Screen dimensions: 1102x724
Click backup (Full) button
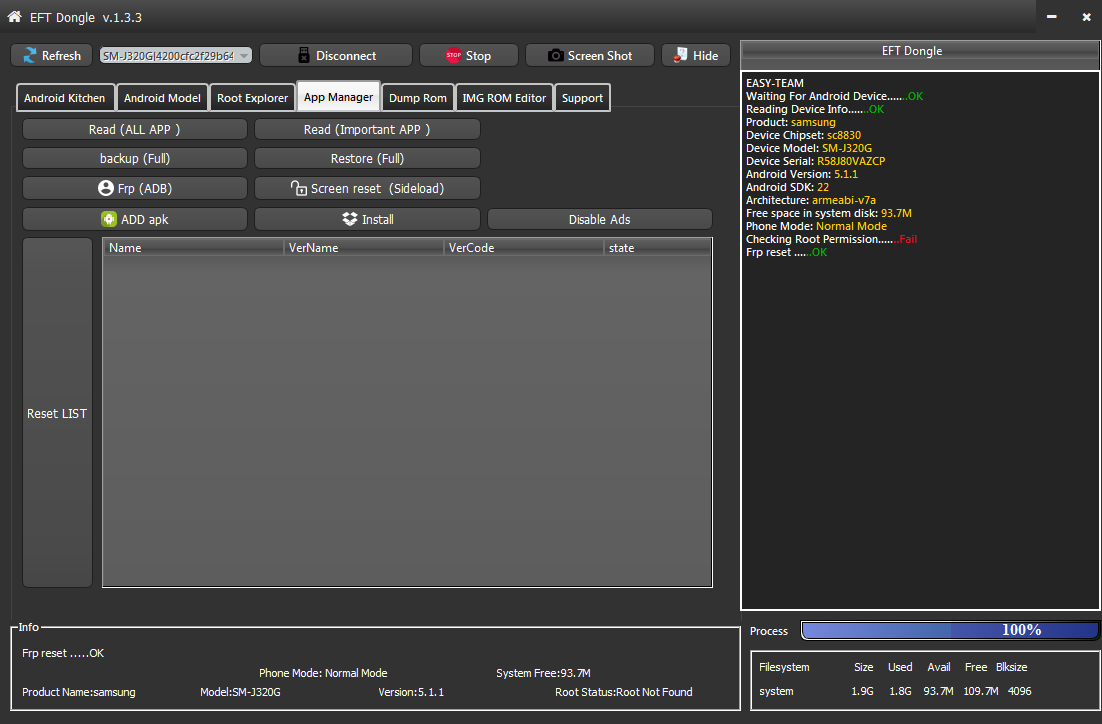[135, 158]
